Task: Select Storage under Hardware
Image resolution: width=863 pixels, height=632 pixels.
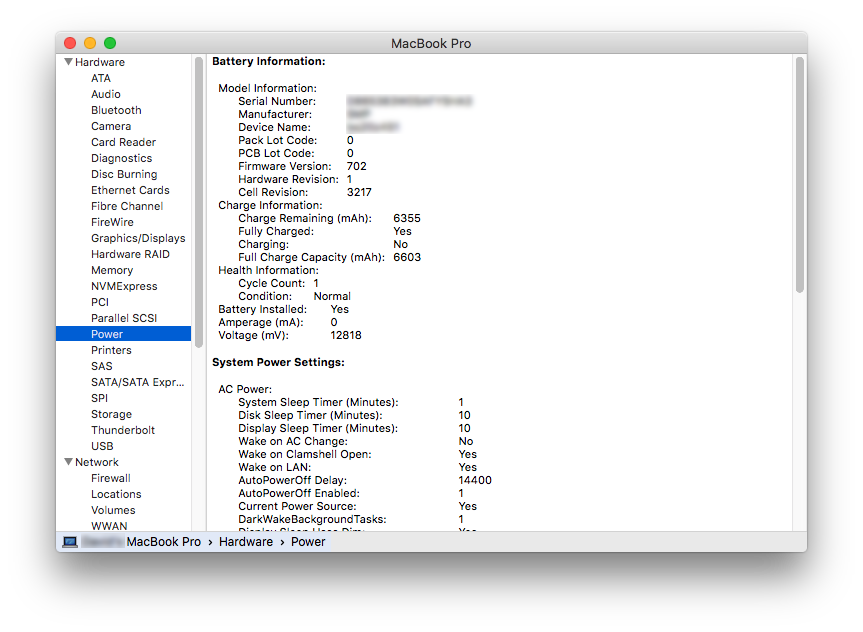Action: (x=111, y=414)
